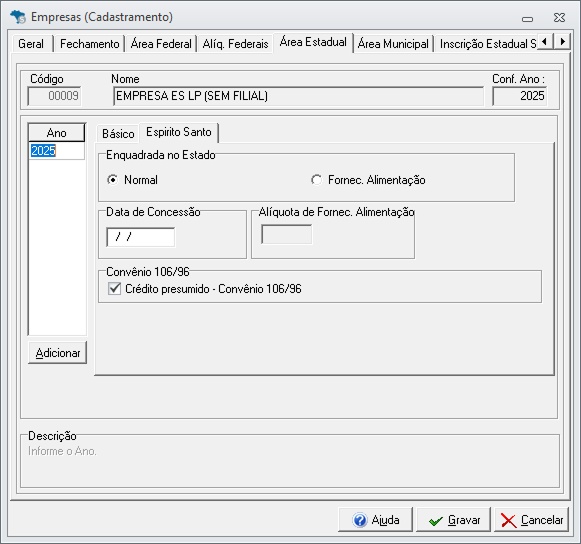
Task: Select the Normal radio option
Action: [x=112, y=180]
